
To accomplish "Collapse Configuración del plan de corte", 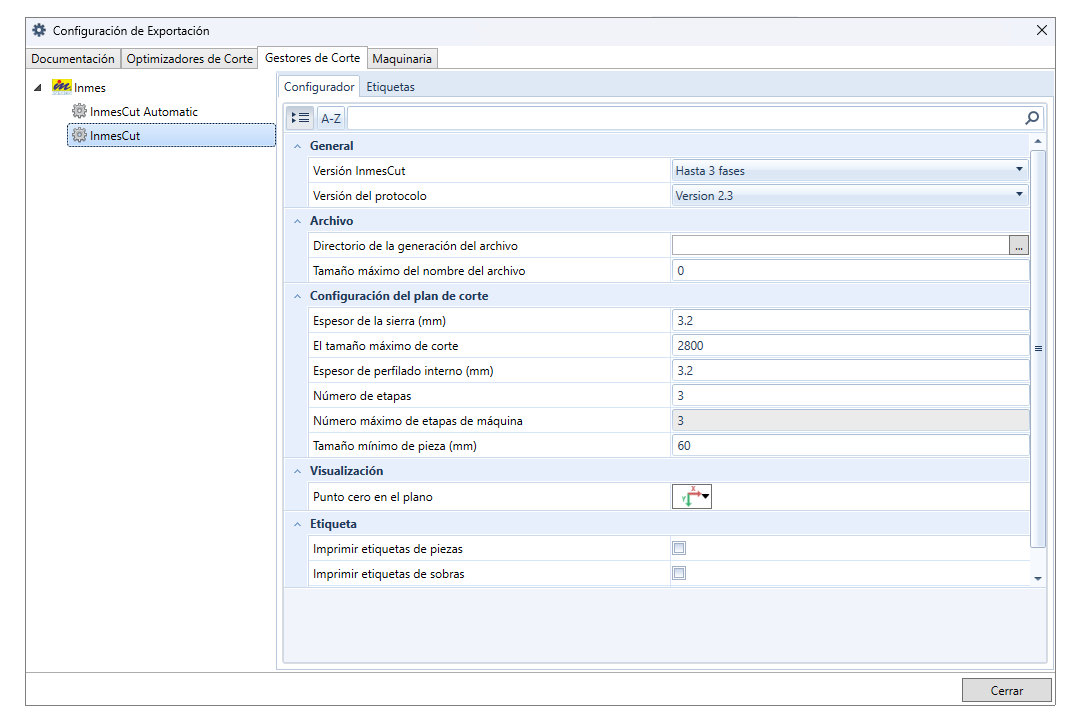I will [297, 296].
